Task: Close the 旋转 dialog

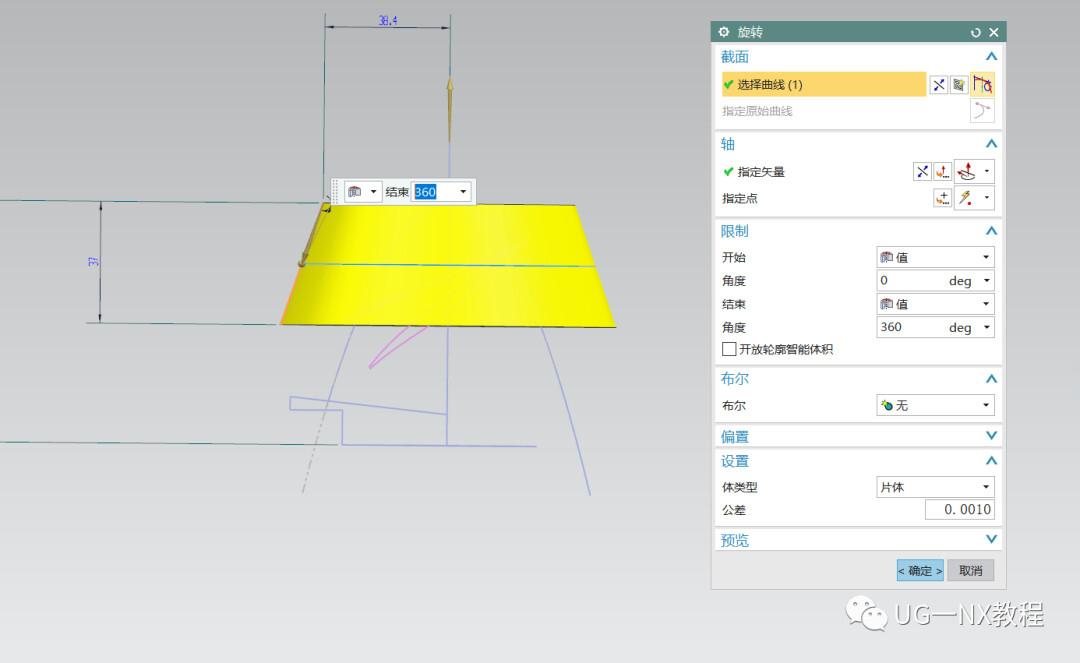Action: [x=994, y=32]
